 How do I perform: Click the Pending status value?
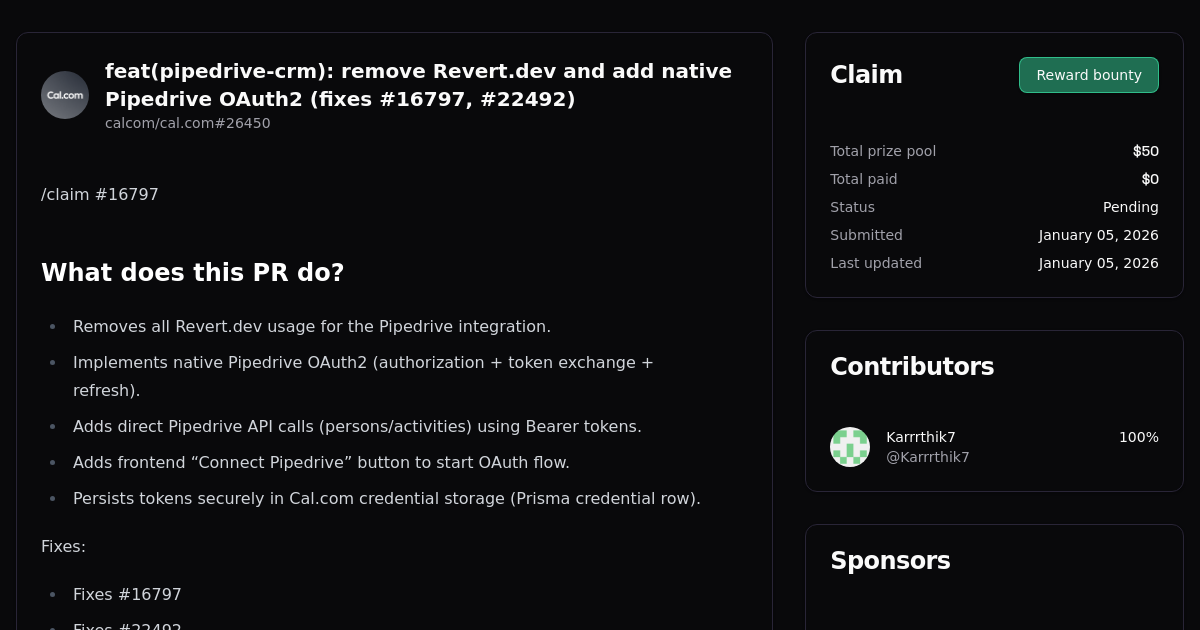click(1130, 207)
